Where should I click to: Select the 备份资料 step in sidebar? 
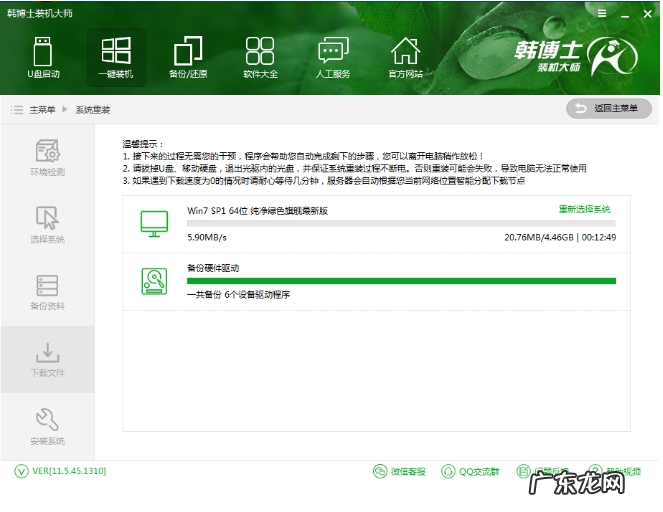coord(47,292)
